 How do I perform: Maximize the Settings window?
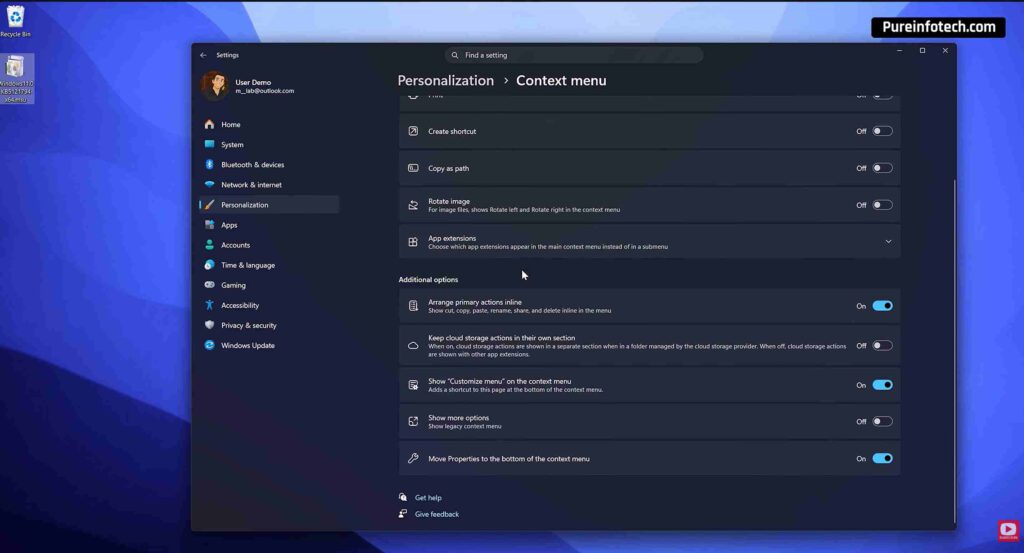pyautogui.click(x=922, y=50)
